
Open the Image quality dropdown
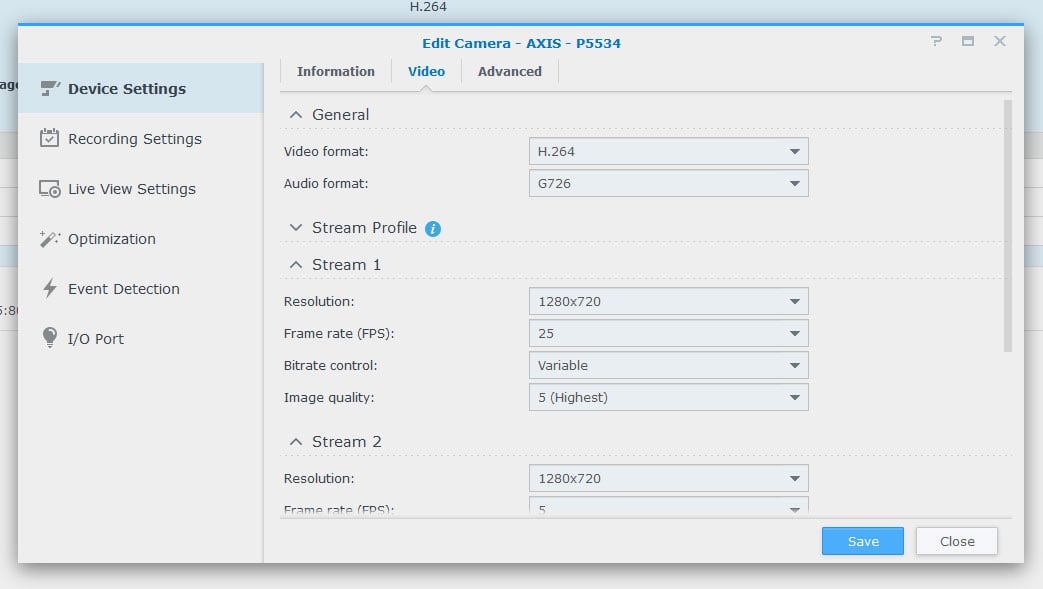point(669,397)
